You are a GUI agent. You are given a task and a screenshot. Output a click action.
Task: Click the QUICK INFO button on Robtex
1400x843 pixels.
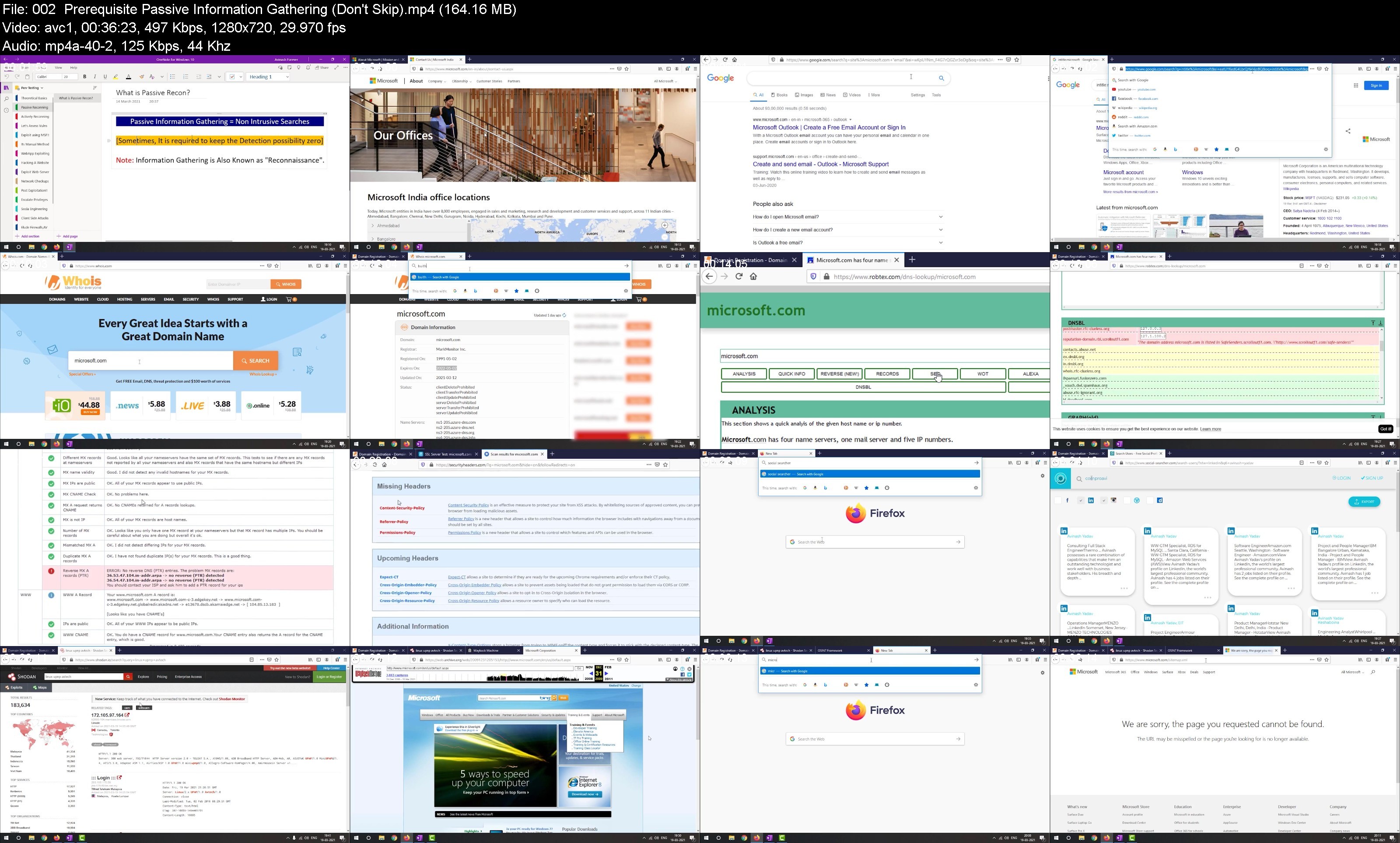(x=791, y=374)
